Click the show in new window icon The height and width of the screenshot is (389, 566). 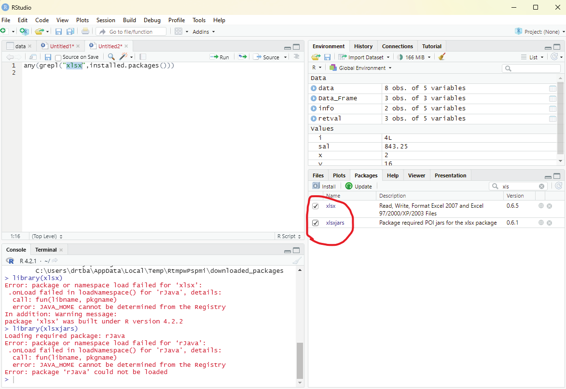(x=33, y=57)
